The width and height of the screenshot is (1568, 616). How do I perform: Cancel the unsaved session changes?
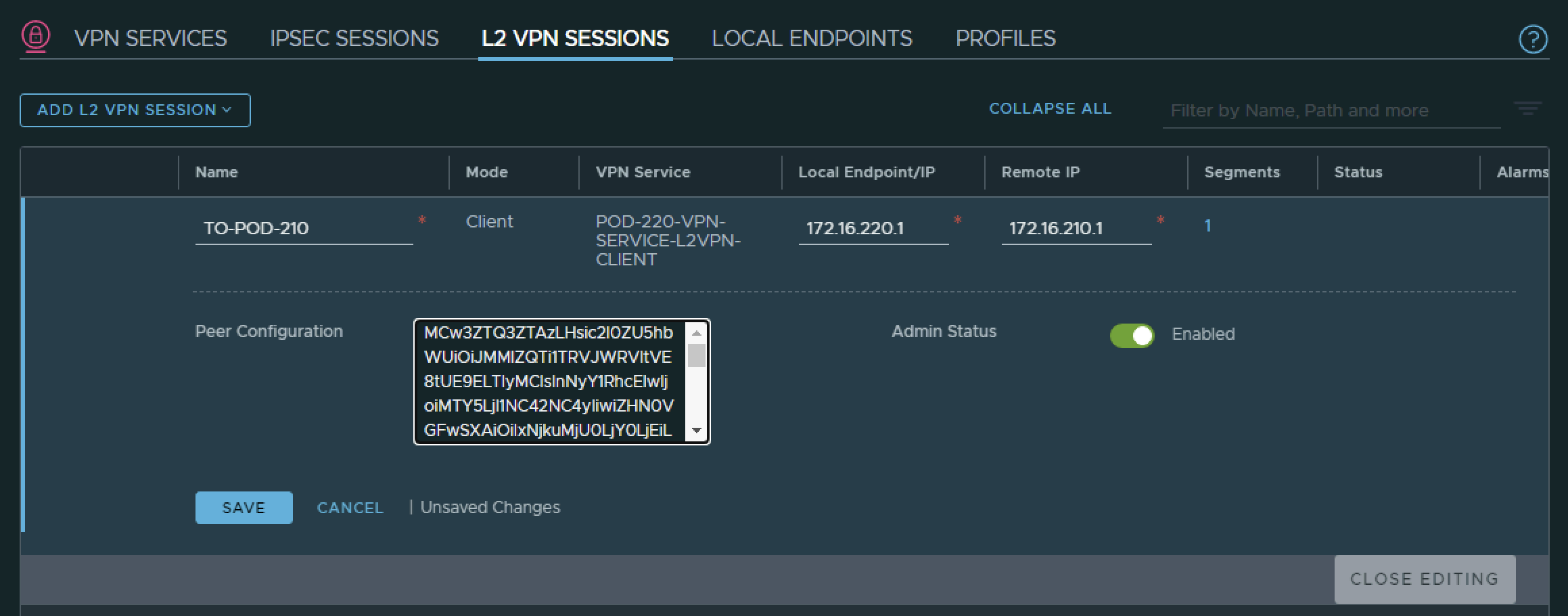point(350,508)
